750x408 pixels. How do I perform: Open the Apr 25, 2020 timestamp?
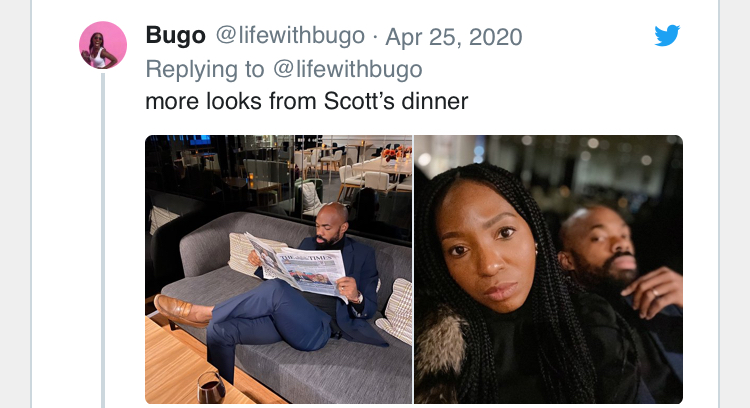coord(453,37)
